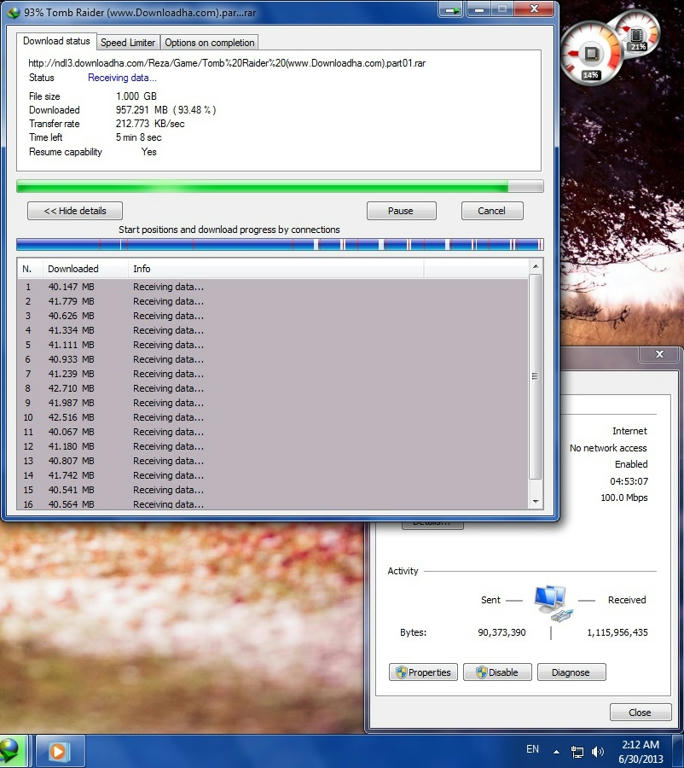Click the green download progress bar
This screenshot has width=684, height=768.
[x=280, y=186]
